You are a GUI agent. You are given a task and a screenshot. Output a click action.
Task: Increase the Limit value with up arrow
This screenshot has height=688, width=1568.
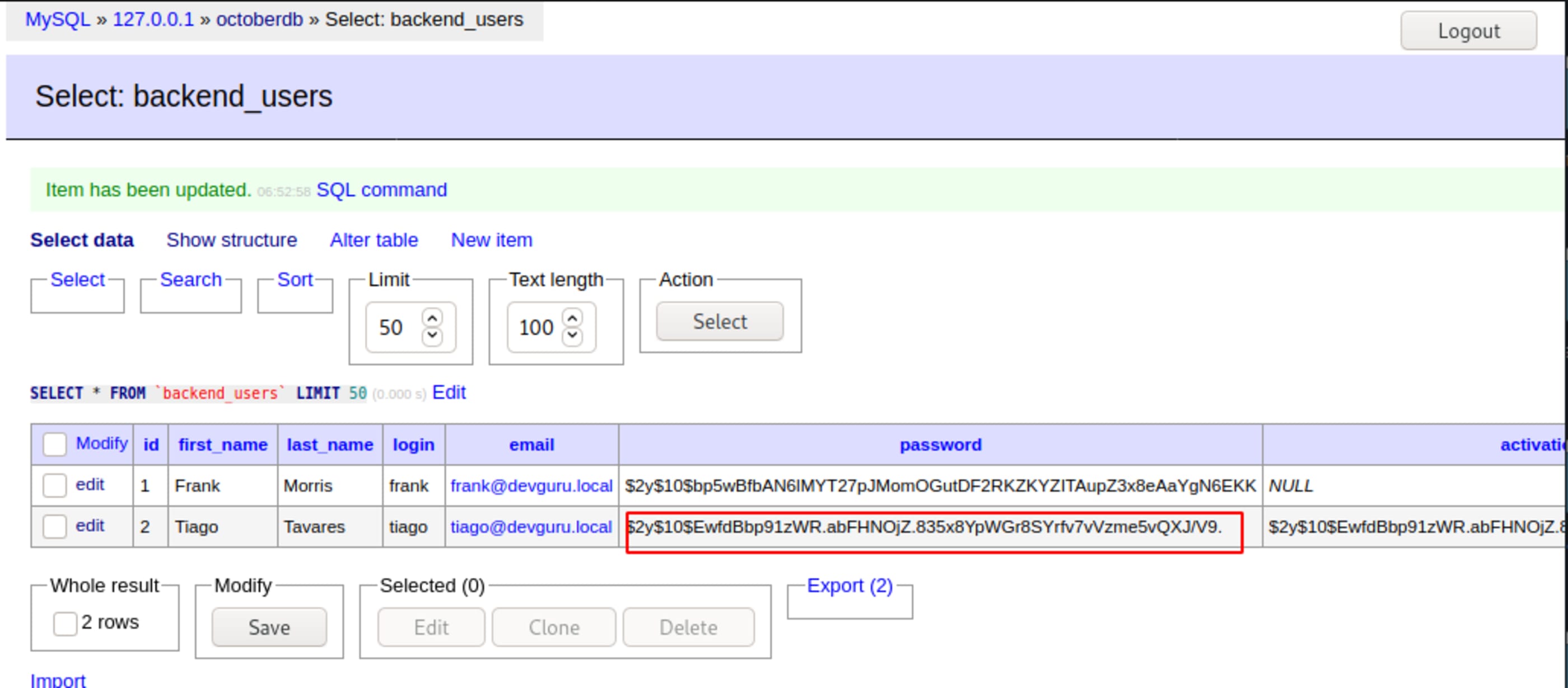pyautogui.click(x=432, y=318)
